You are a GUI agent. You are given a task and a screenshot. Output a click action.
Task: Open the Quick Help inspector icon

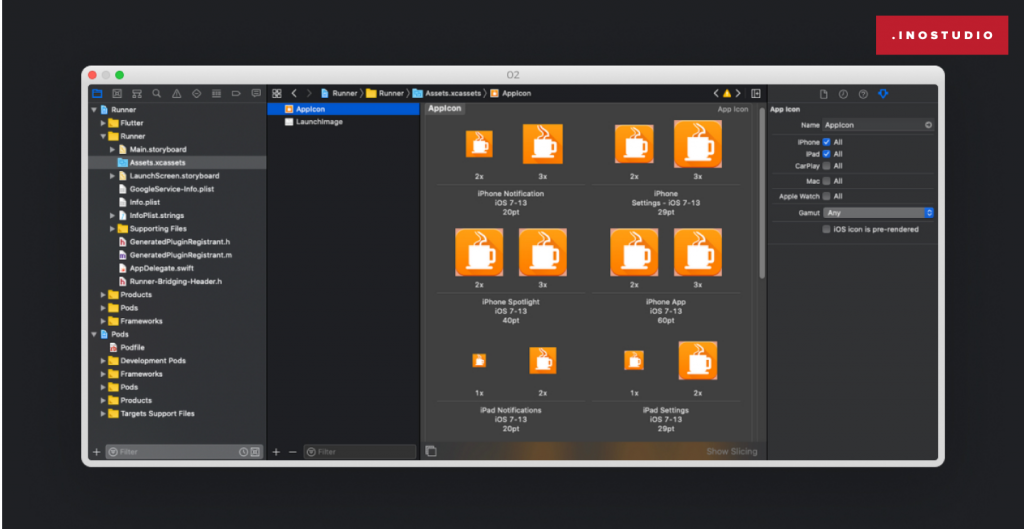coord(863,94)
